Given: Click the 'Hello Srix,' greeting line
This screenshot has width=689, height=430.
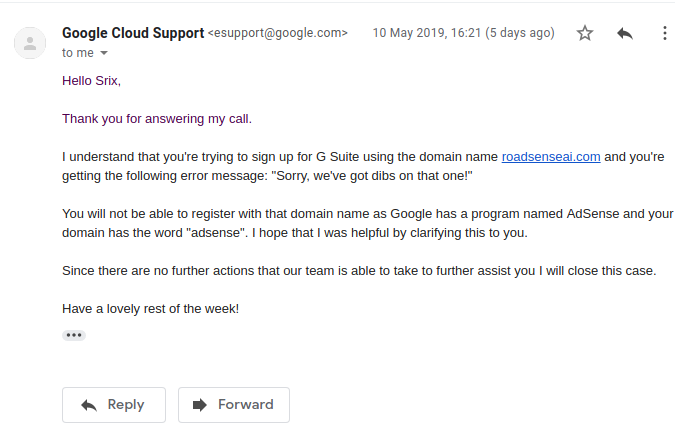Looking at the screenshot, I should point(91,81).
